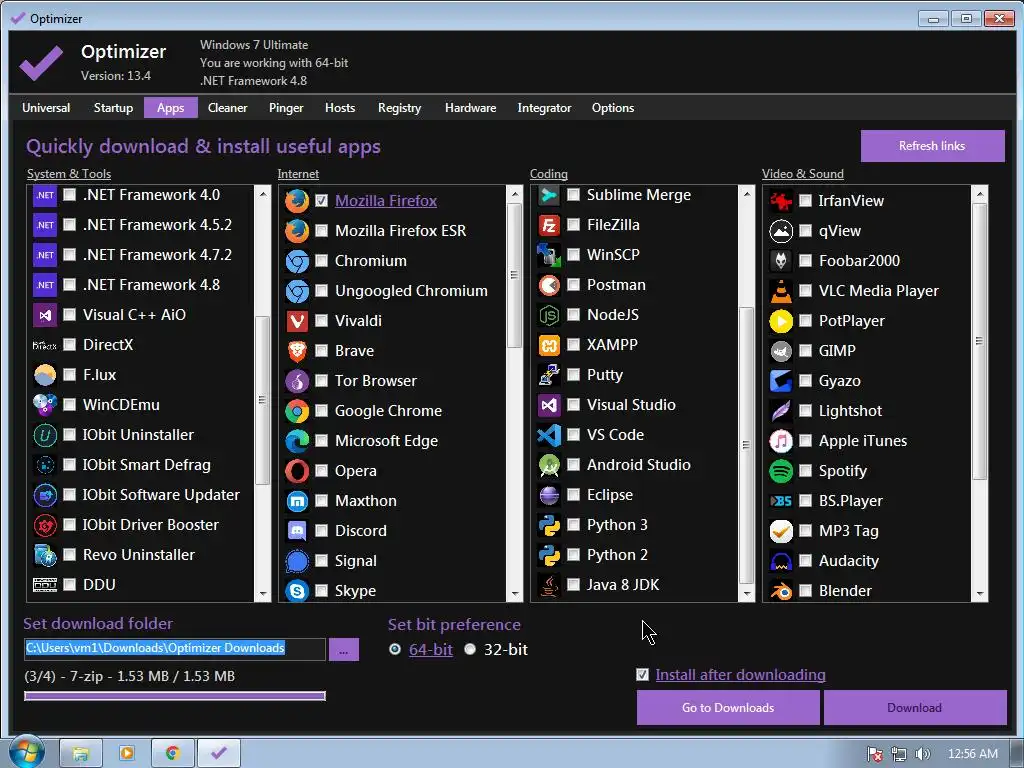The image size is (1024, 768).
Task: Switch to the Pinger tab
Action: coord(286,108)
